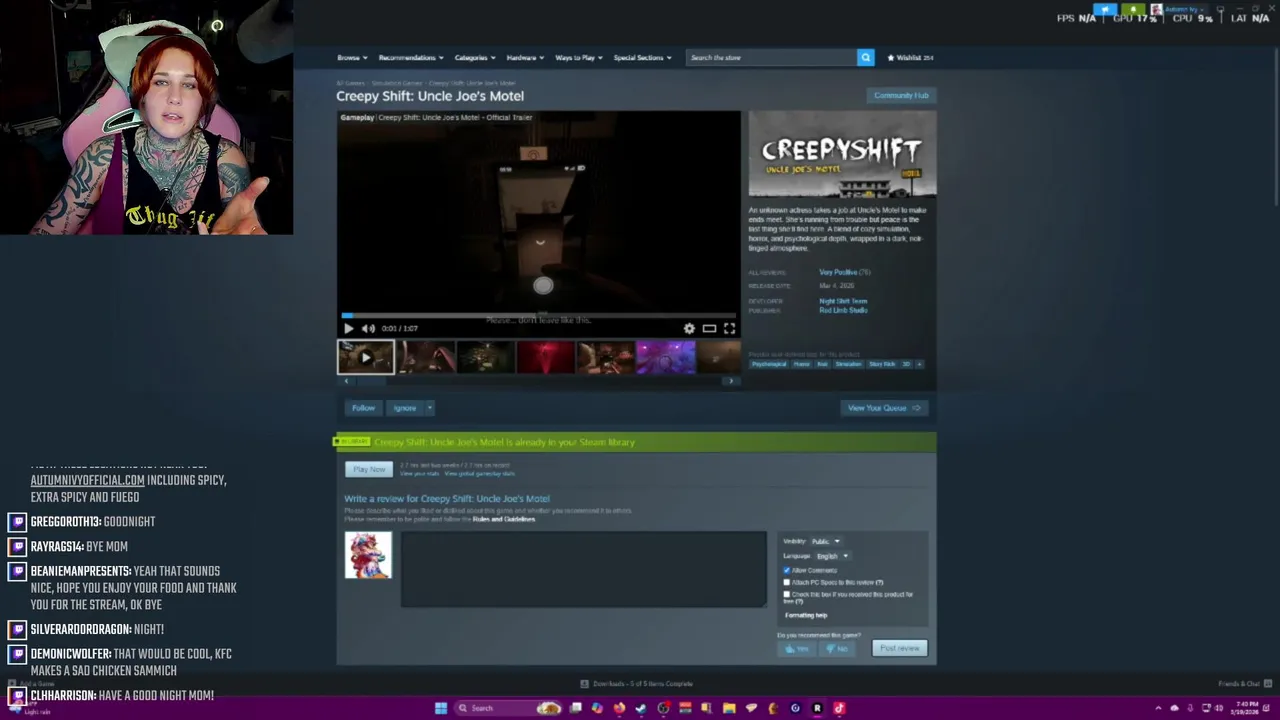Click the Psychological tag

769,364
